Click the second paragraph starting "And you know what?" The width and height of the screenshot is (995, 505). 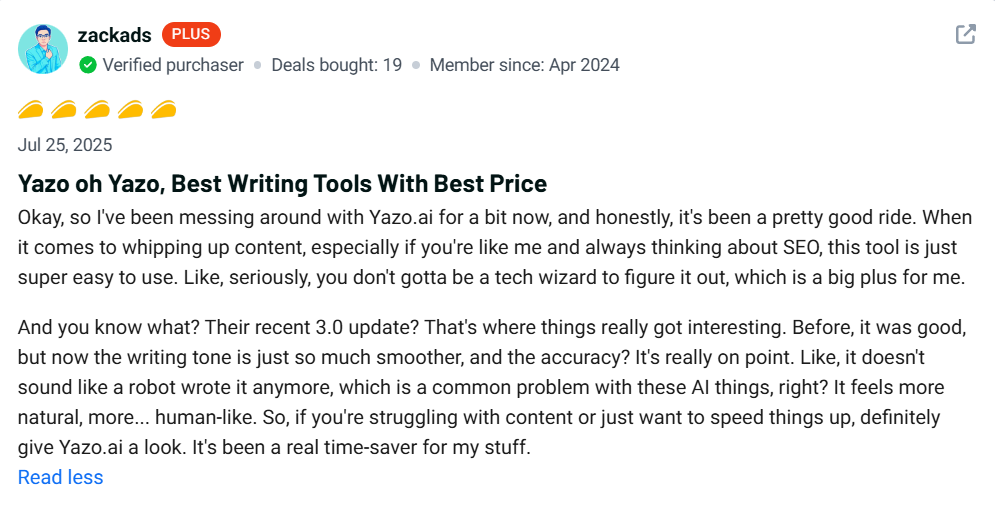480,387
